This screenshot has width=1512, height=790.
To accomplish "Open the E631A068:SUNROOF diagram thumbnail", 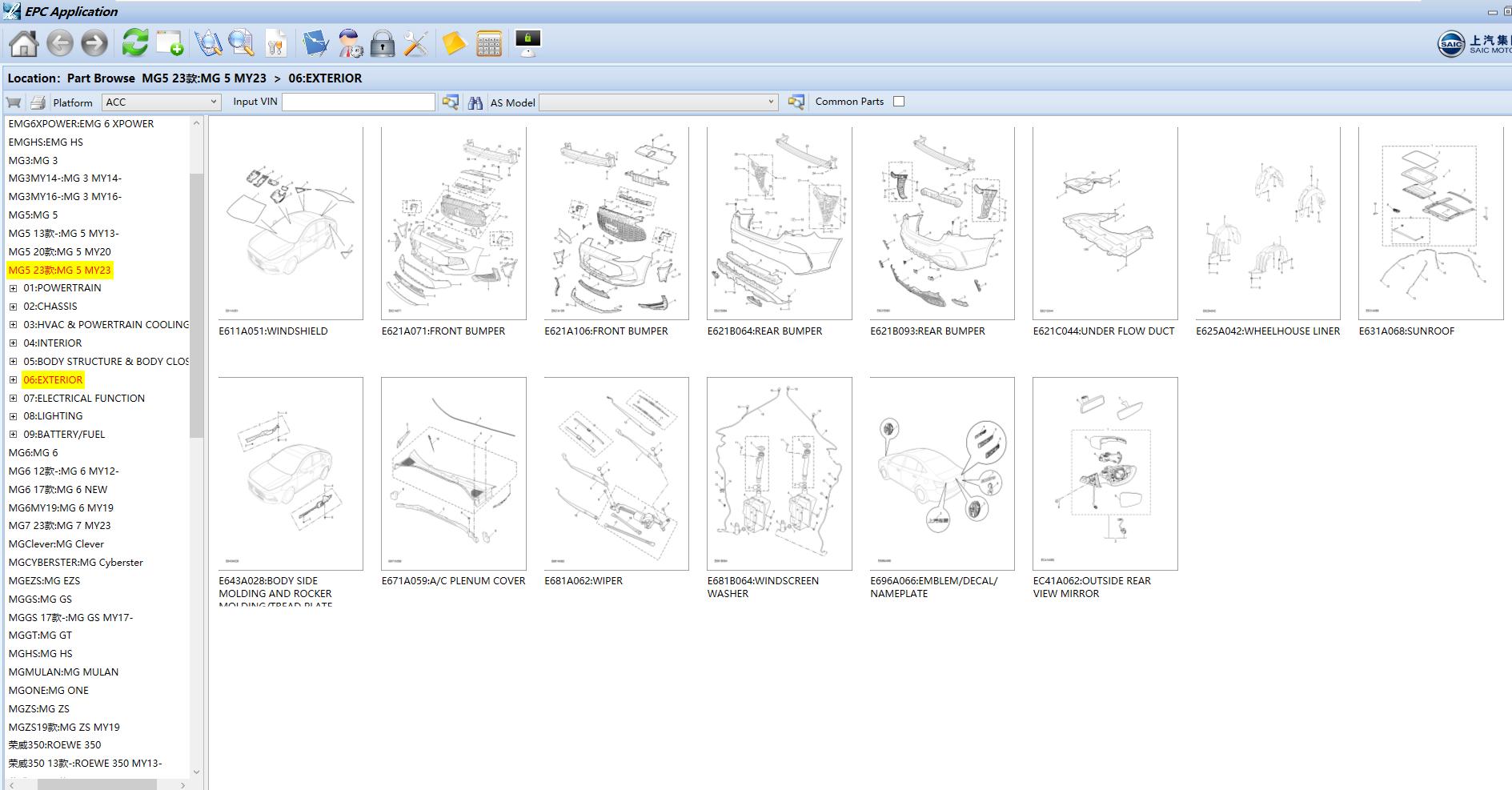I will [1430, 223].
